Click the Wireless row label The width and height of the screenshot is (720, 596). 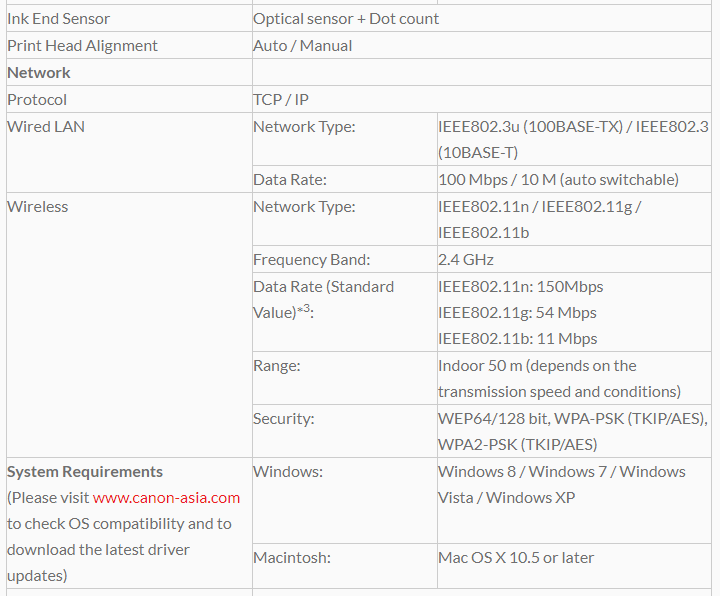click(37, 206)
